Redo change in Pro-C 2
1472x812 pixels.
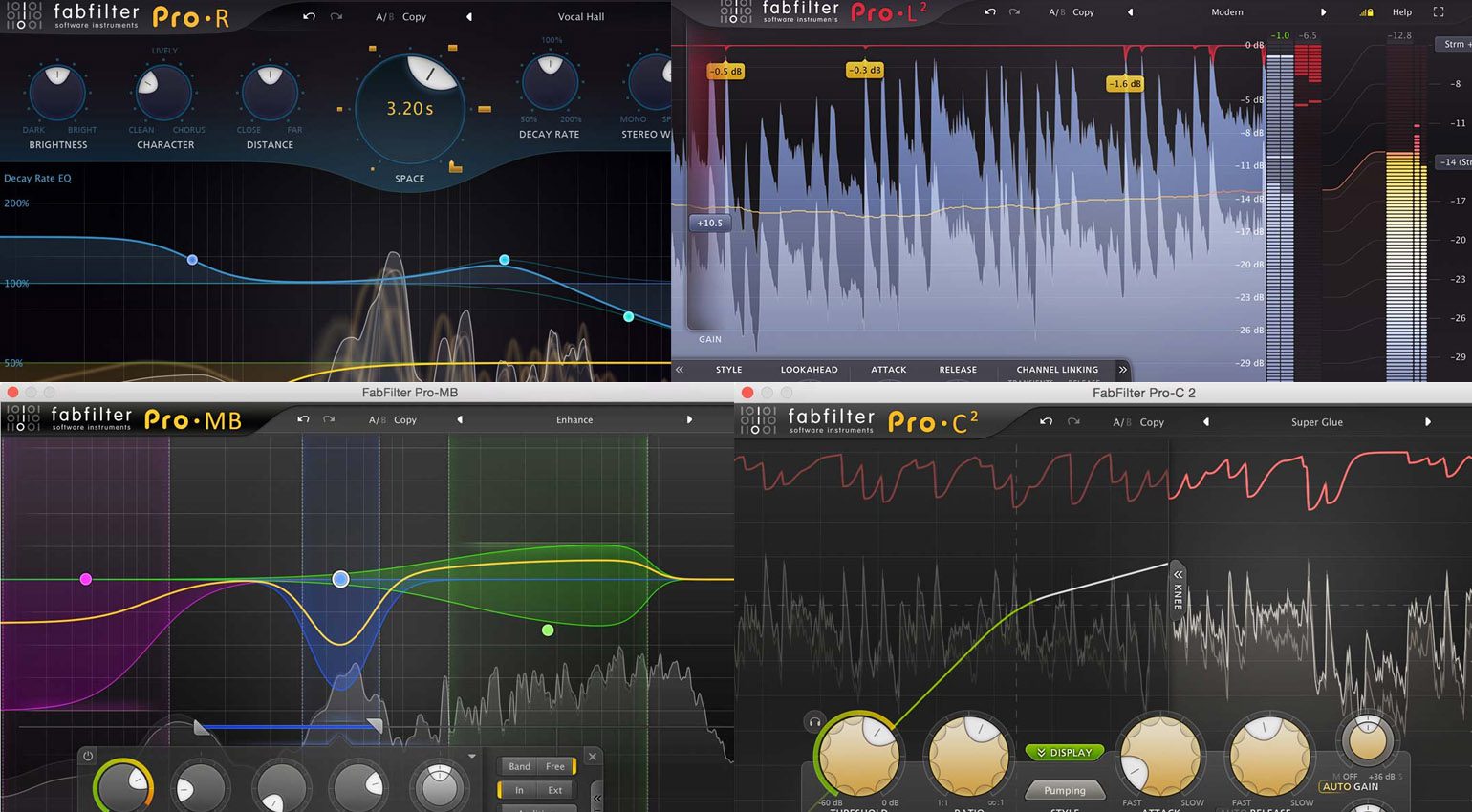pyautogui.click(x=1073, y=421)
